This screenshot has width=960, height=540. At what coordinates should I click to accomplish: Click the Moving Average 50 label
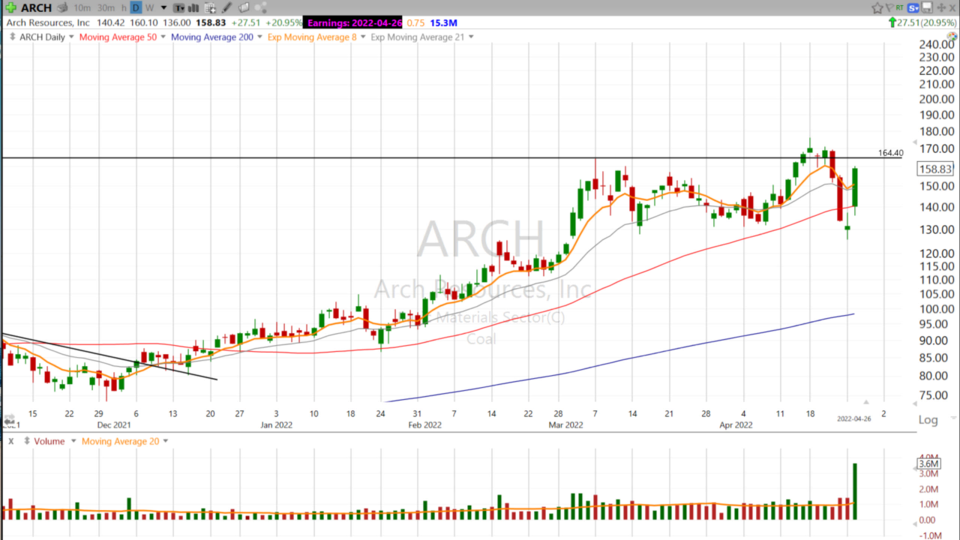(118, 37)
